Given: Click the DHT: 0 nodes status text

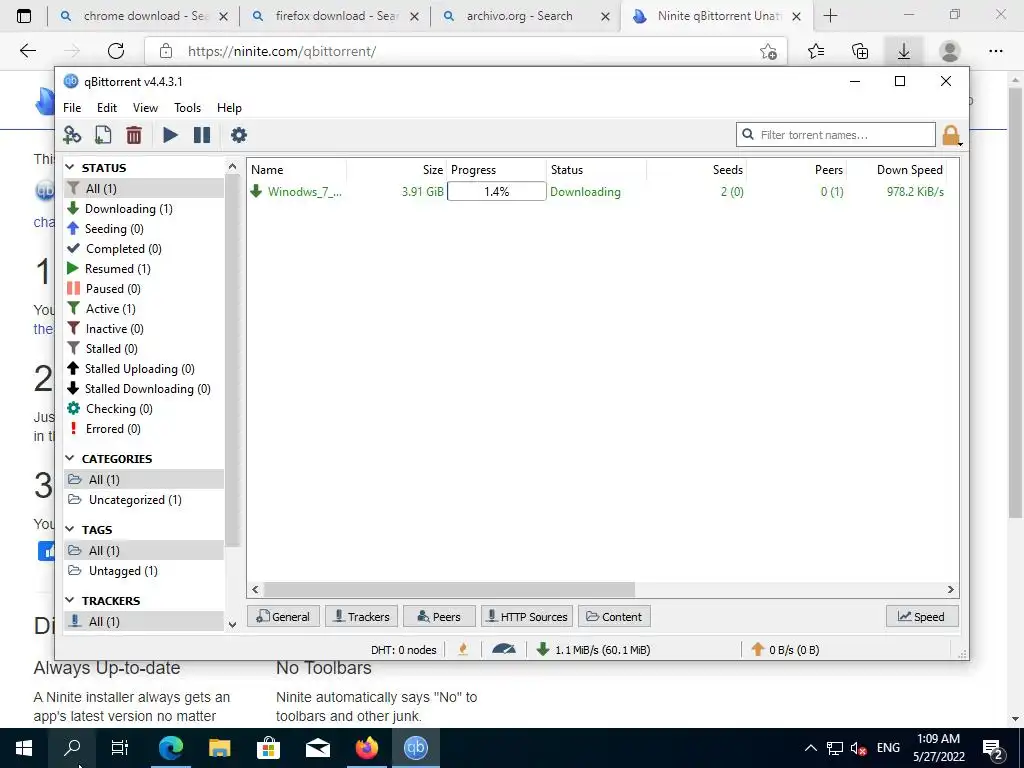Looking at the screenshot, I should (404, 650).
